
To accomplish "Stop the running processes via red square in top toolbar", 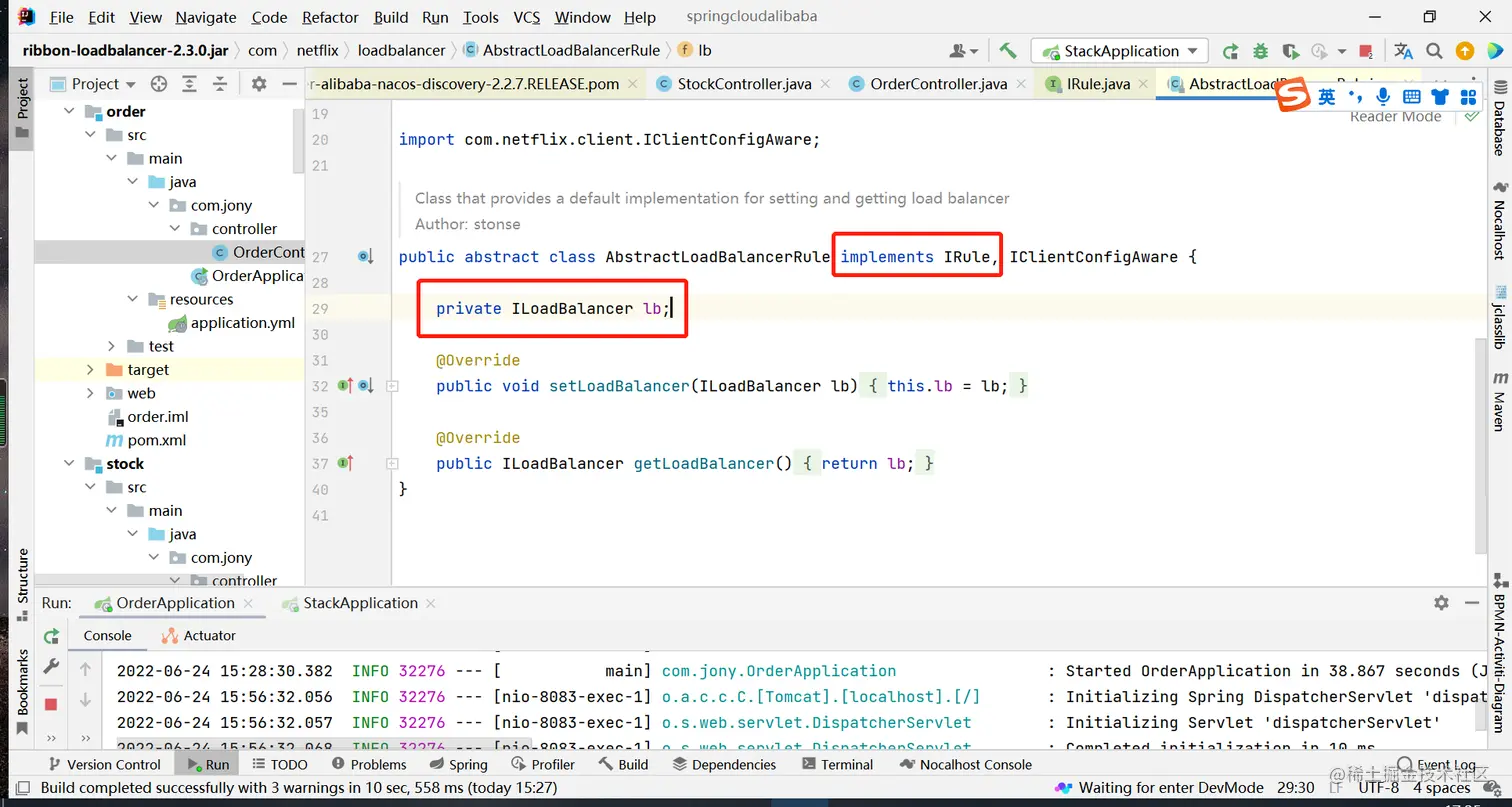I will [x=1368, y=51].
